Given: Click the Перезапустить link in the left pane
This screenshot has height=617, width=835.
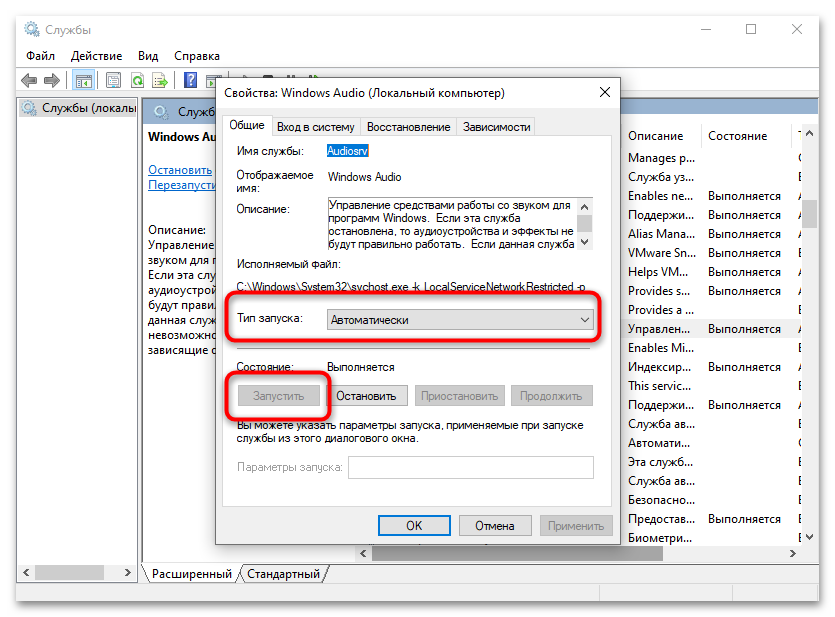Looking at the screenshot, I should point(182,185).
